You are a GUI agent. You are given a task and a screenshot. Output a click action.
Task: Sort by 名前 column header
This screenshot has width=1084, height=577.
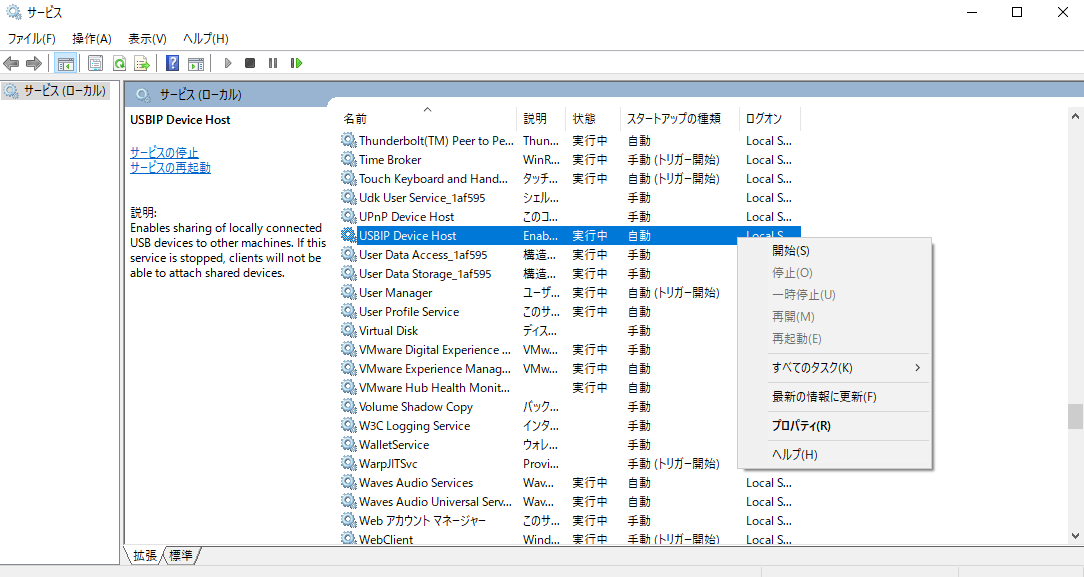tap(428, 119)
